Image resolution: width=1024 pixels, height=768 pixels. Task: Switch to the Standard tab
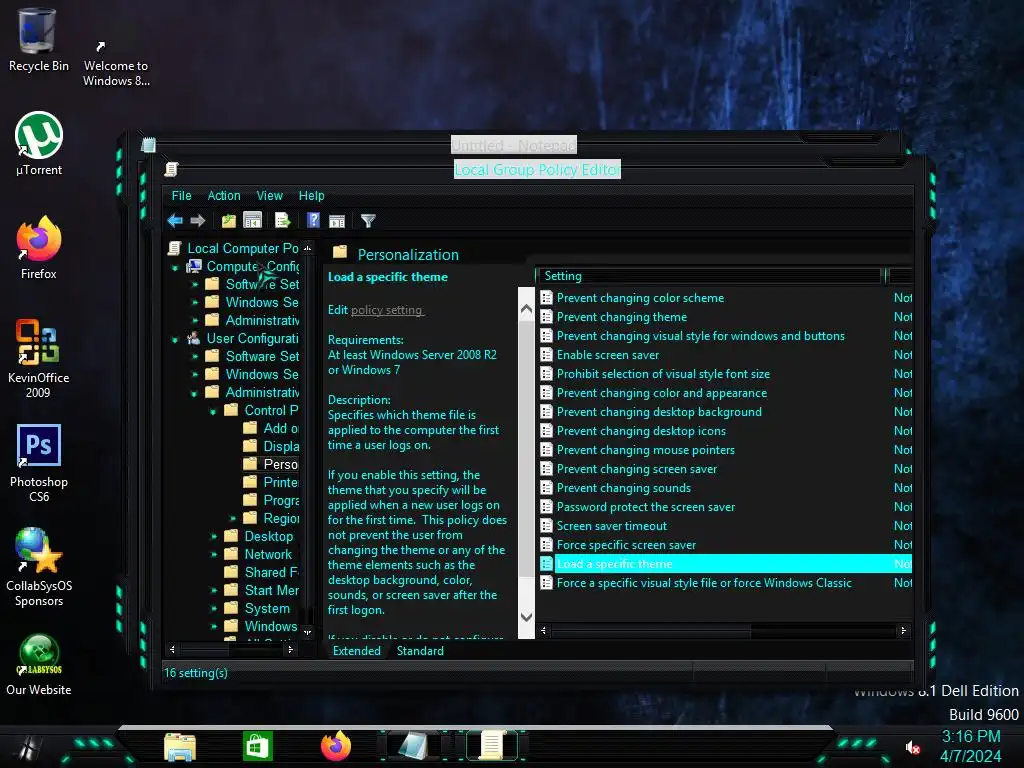tap(420, 650)
